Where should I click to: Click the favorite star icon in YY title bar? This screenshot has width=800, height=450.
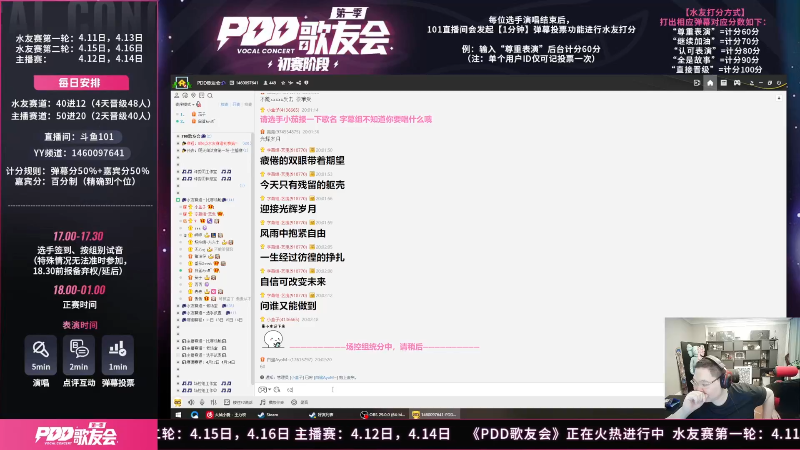click(283, 83)
